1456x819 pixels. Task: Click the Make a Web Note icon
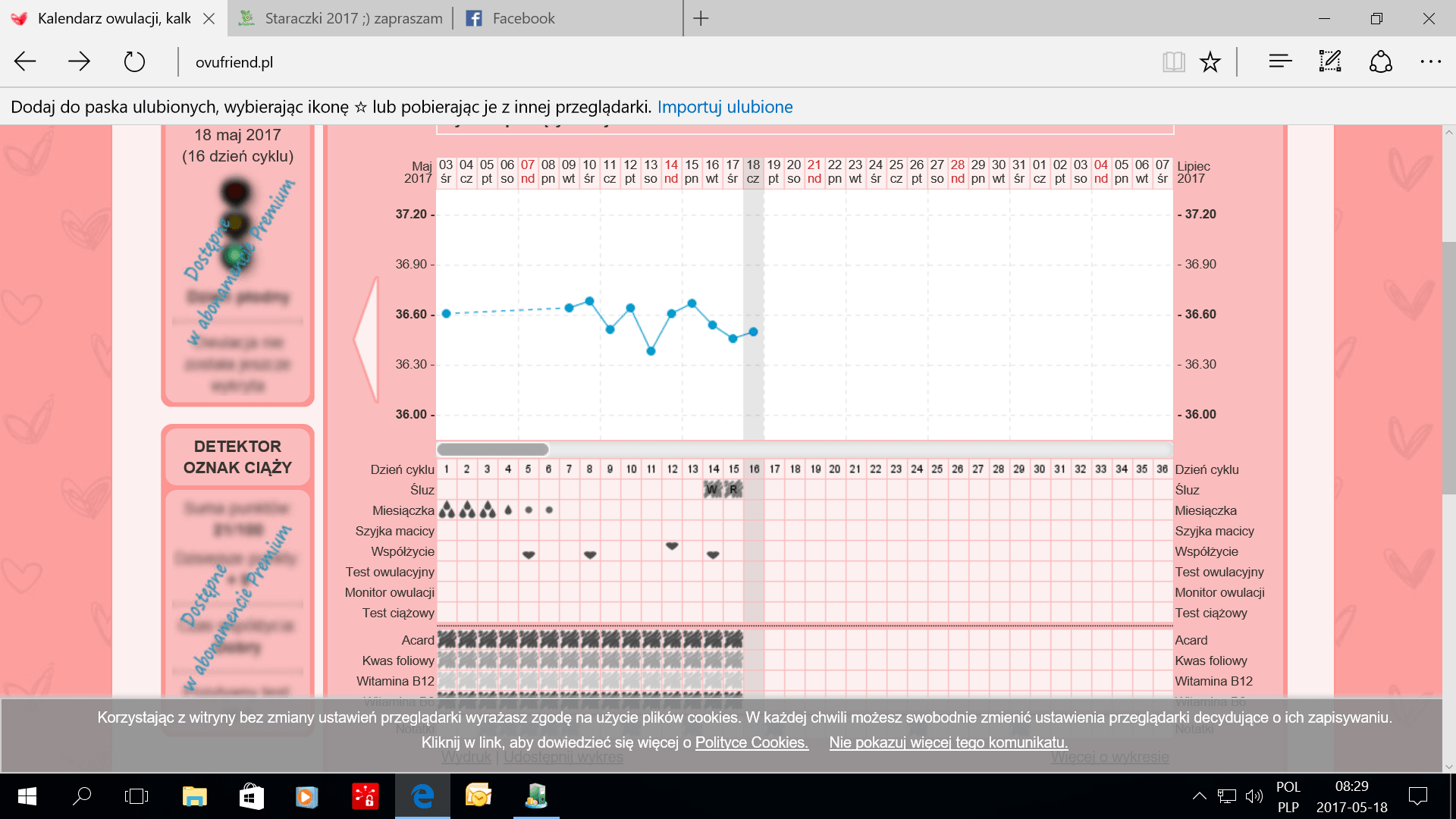[1330, 61]
